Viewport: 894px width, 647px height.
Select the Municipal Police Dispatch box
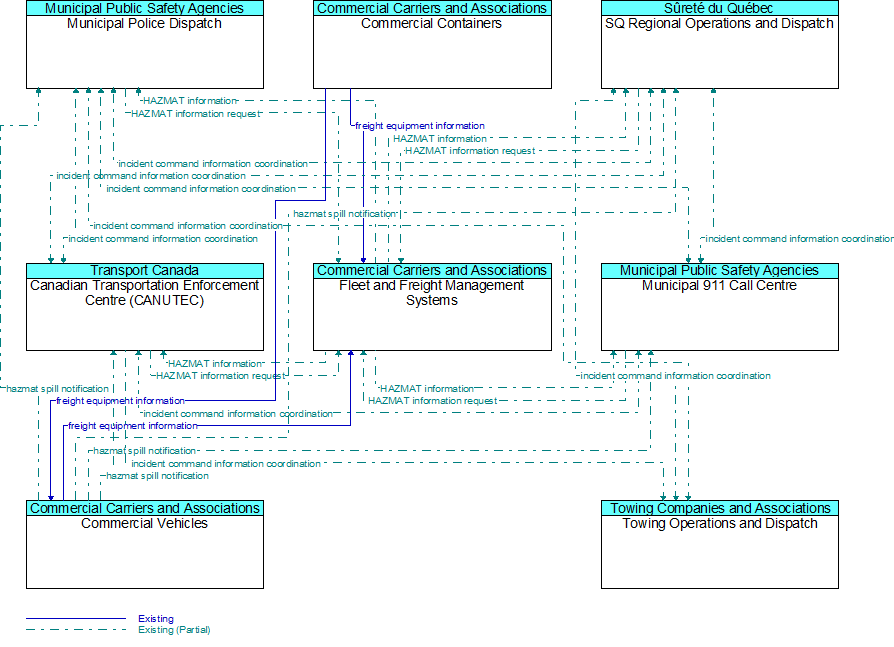[x=145, y=44]
